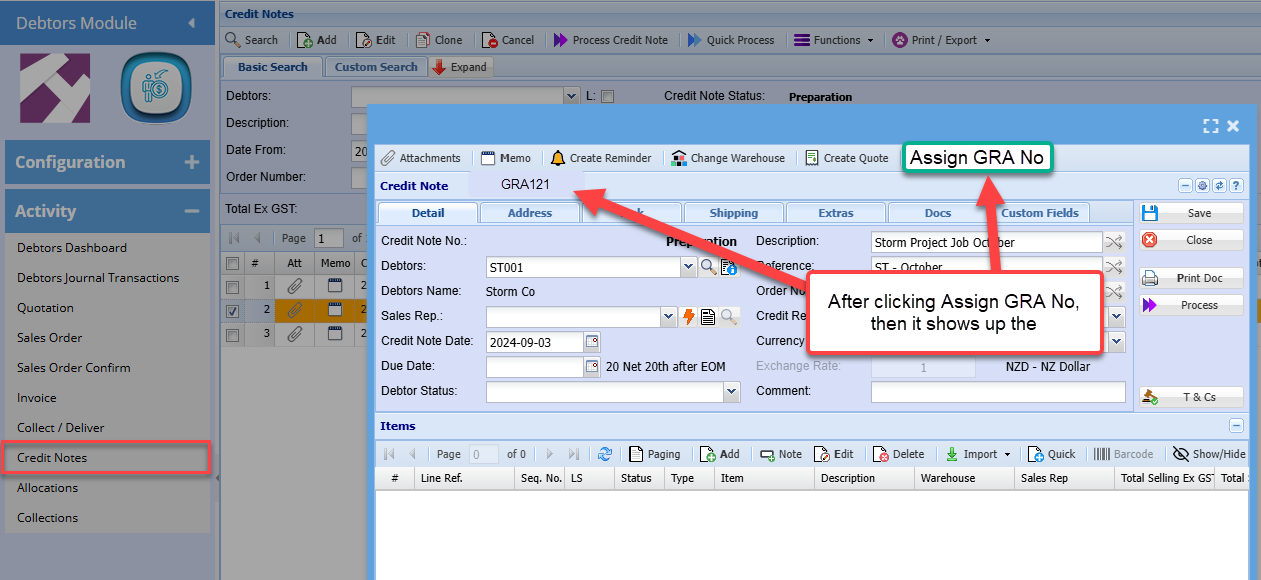The height and width of the screenshot is (580, 1261).
Task: Click the Change Warehouse icon
Action: click(679, 158)
